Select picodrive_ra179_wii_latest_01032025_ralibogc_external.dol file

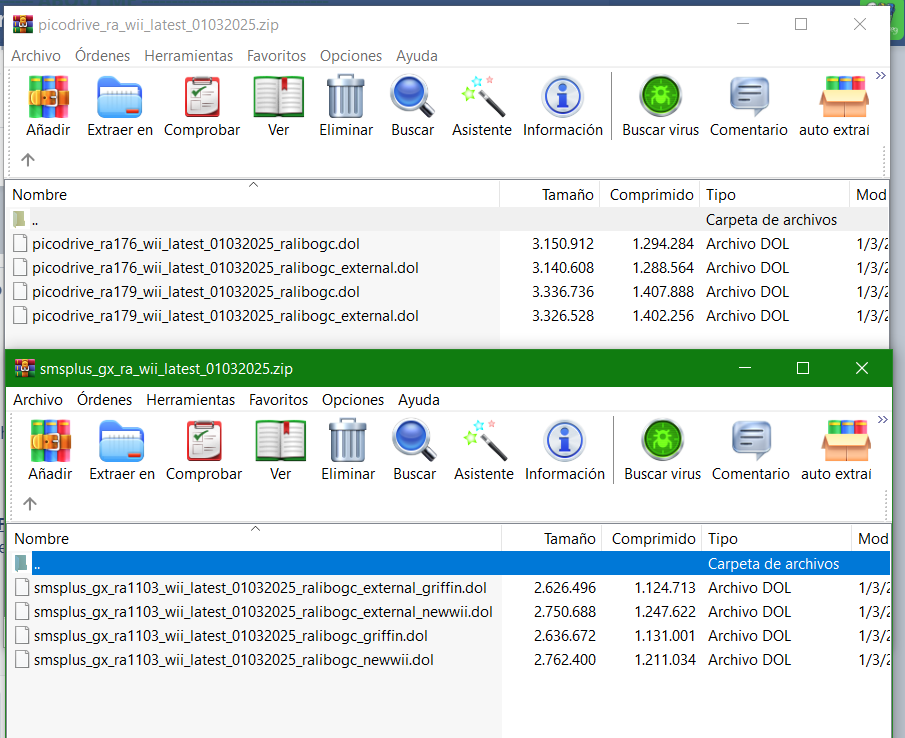click(x=225, y=317)
